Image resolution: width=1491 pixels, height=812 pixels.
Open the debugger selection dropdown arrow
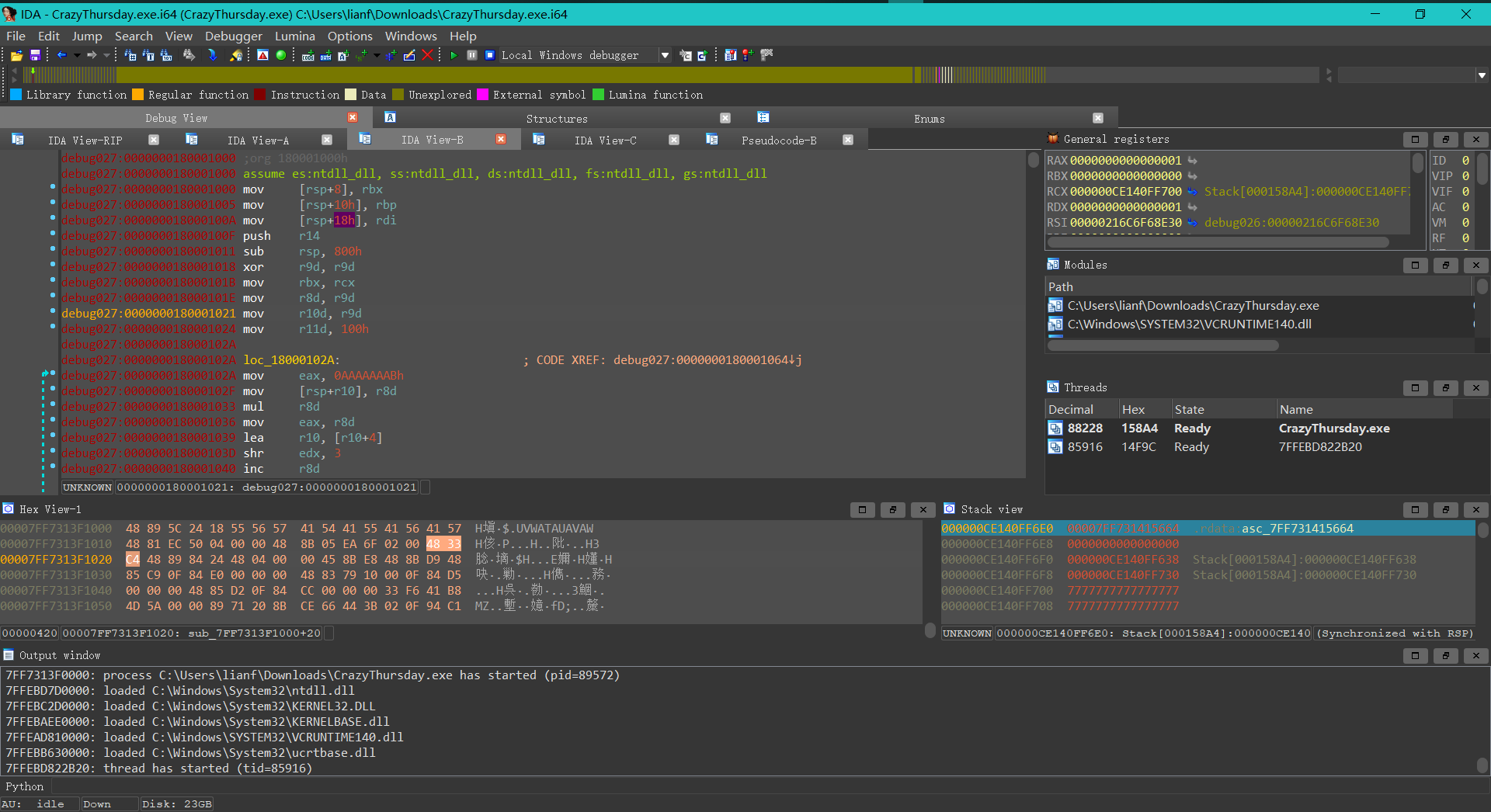(x=665, y=55)
